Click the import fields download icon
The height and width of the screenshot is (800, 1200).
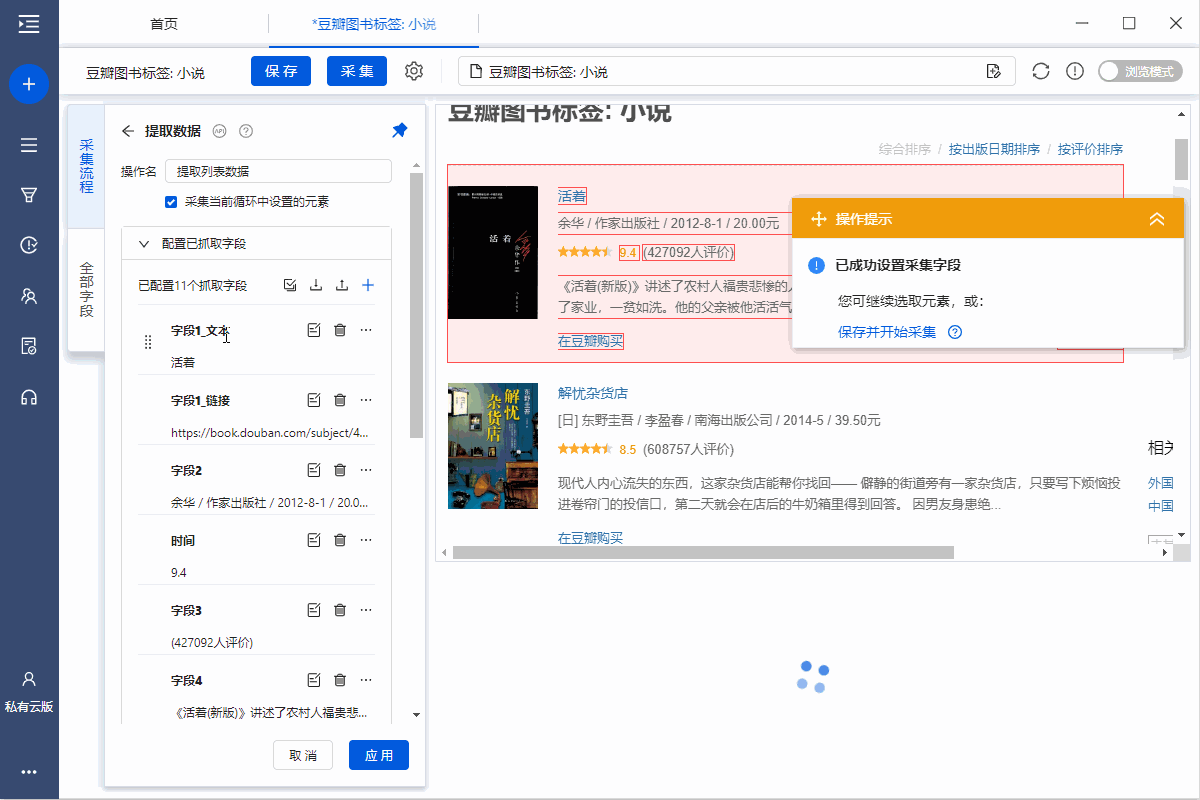point(316,285)
